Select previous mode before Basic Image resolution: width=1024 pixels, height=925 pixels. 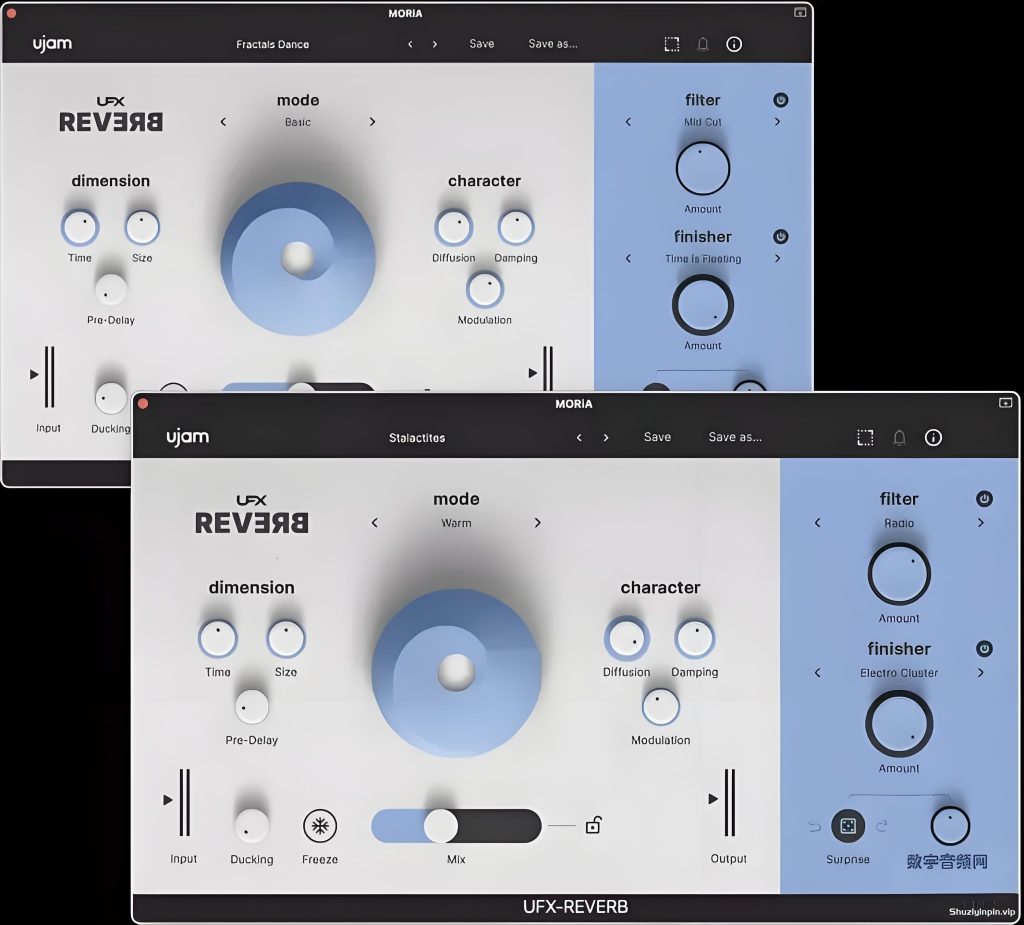(x=223, y=122)
